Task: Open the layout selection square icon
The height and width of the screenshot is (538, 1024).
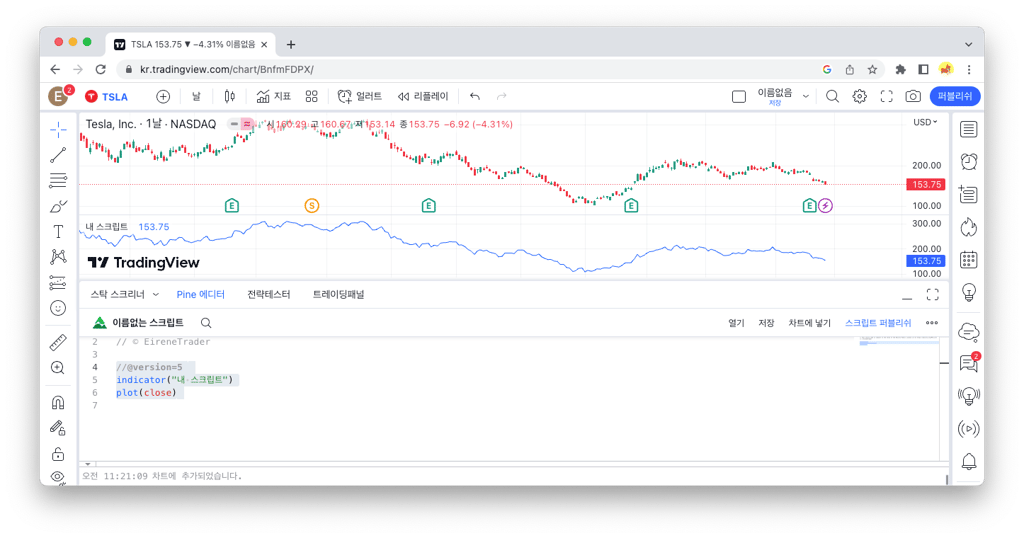Action: pyautogui.click(x=739, y=97)
